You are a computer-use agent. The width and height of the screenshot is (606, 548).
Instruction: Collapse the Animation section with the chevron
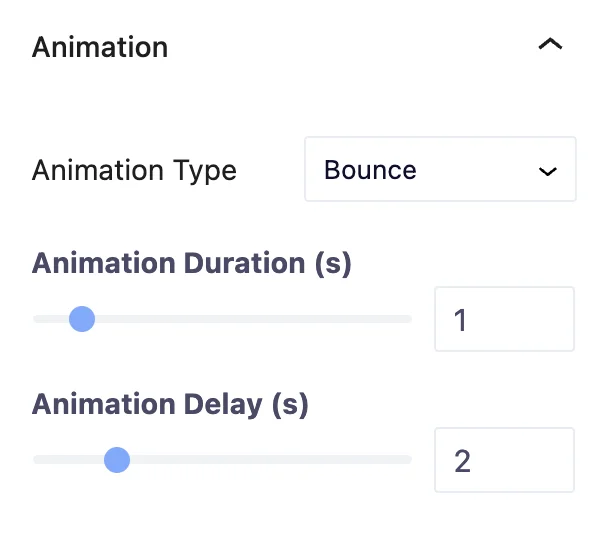pyautogui.click(x=550, y=44)
